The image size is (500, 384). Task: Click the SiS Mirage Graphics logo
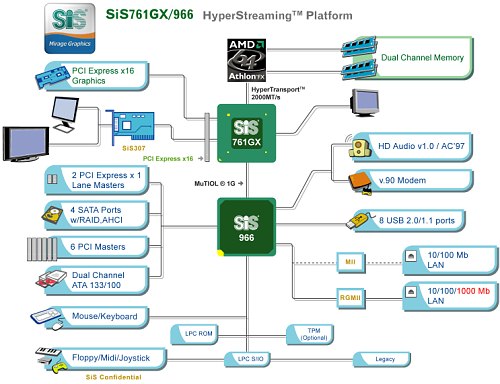pyautogui.click(x=70, y=29)
